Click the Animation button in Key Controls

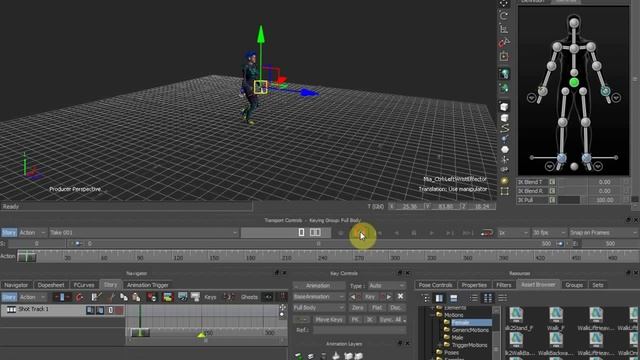coord(319,286)
